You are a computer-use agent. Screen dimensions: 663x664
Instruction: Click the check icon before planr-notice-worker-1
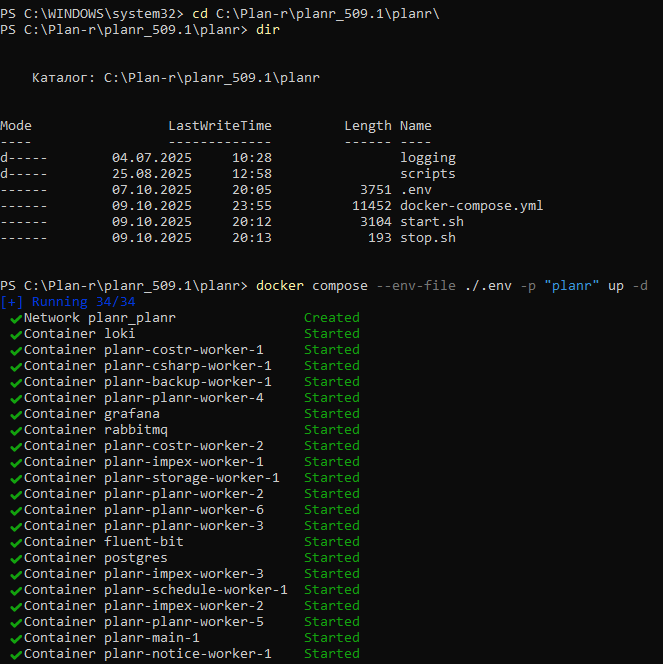pos(16,654)
